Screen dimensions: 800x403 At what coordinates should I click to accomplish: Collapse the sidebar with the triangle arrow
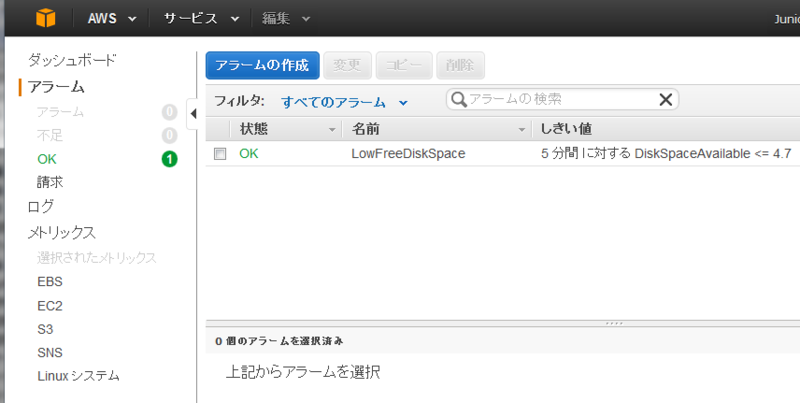coord(193,114)
